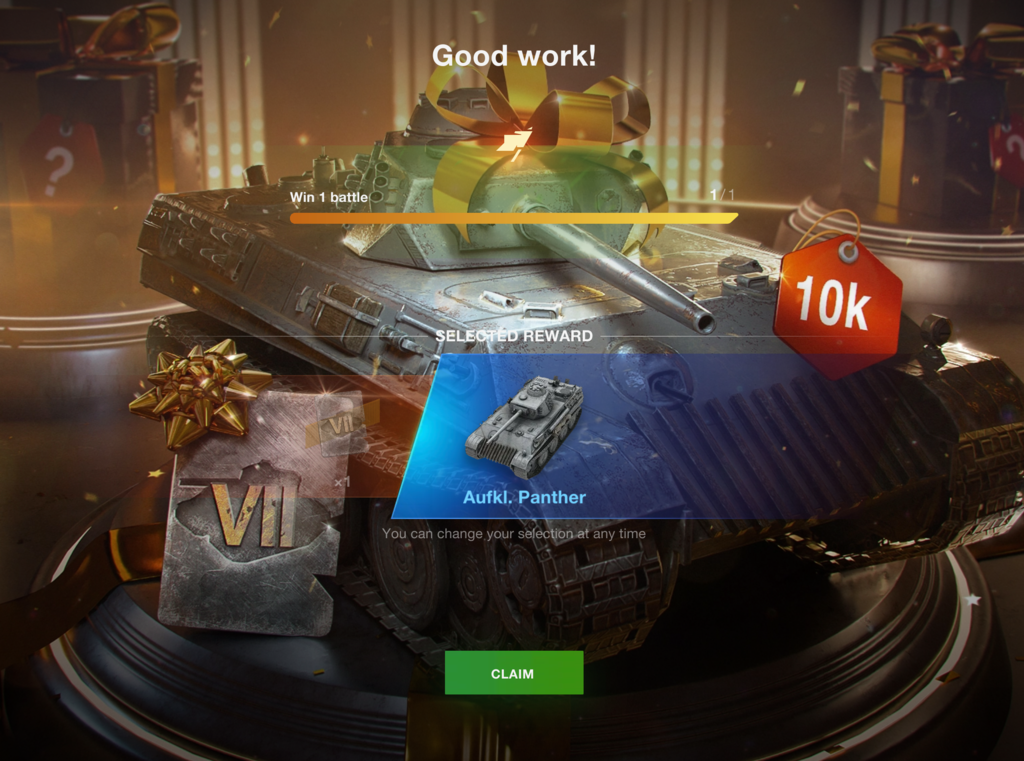This screenshot has width=1024, height=761.
Task: Claim the reward with the green CLAIM button
Action: (513, 673)
